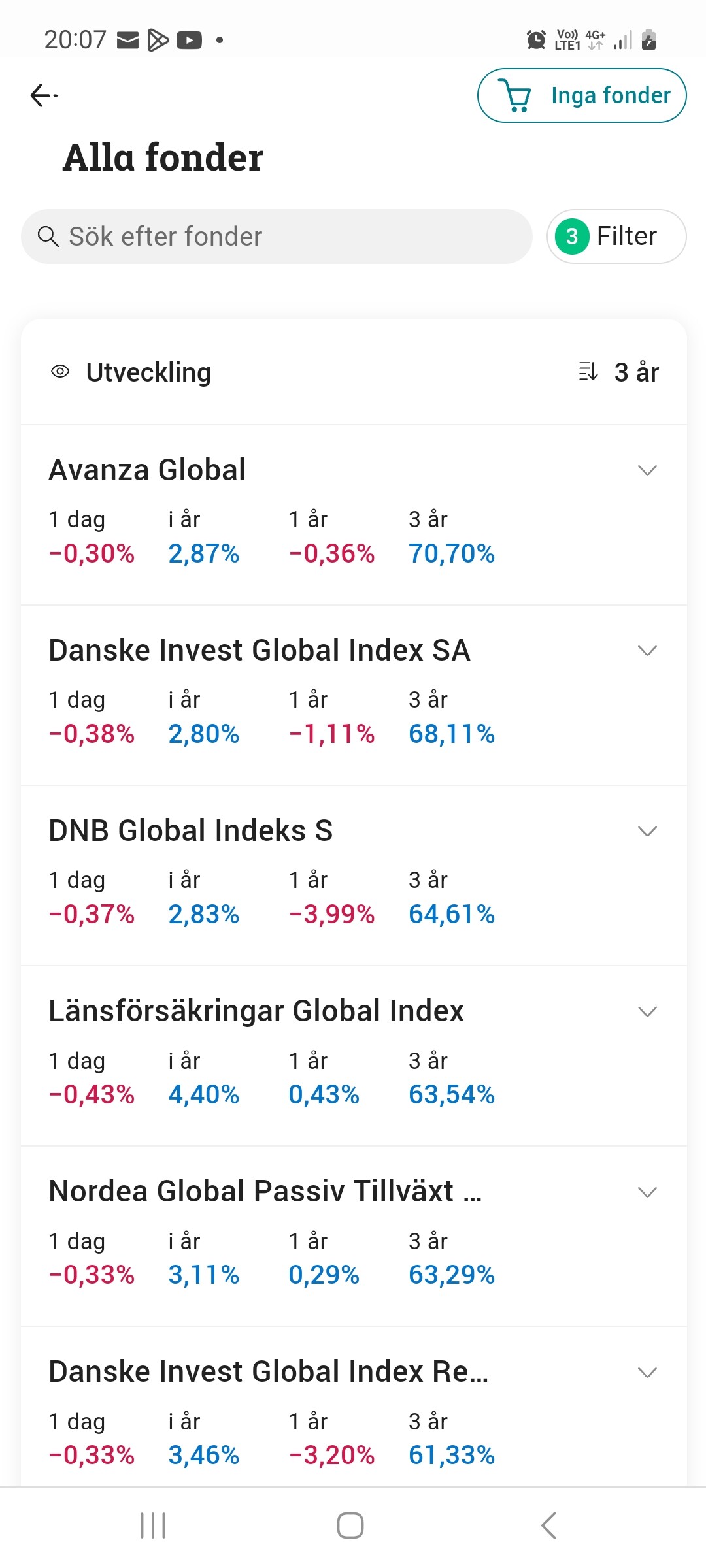Expand the Avanza Global fund row
This screenshot has width=706, height=1568.
coord(647,470)
